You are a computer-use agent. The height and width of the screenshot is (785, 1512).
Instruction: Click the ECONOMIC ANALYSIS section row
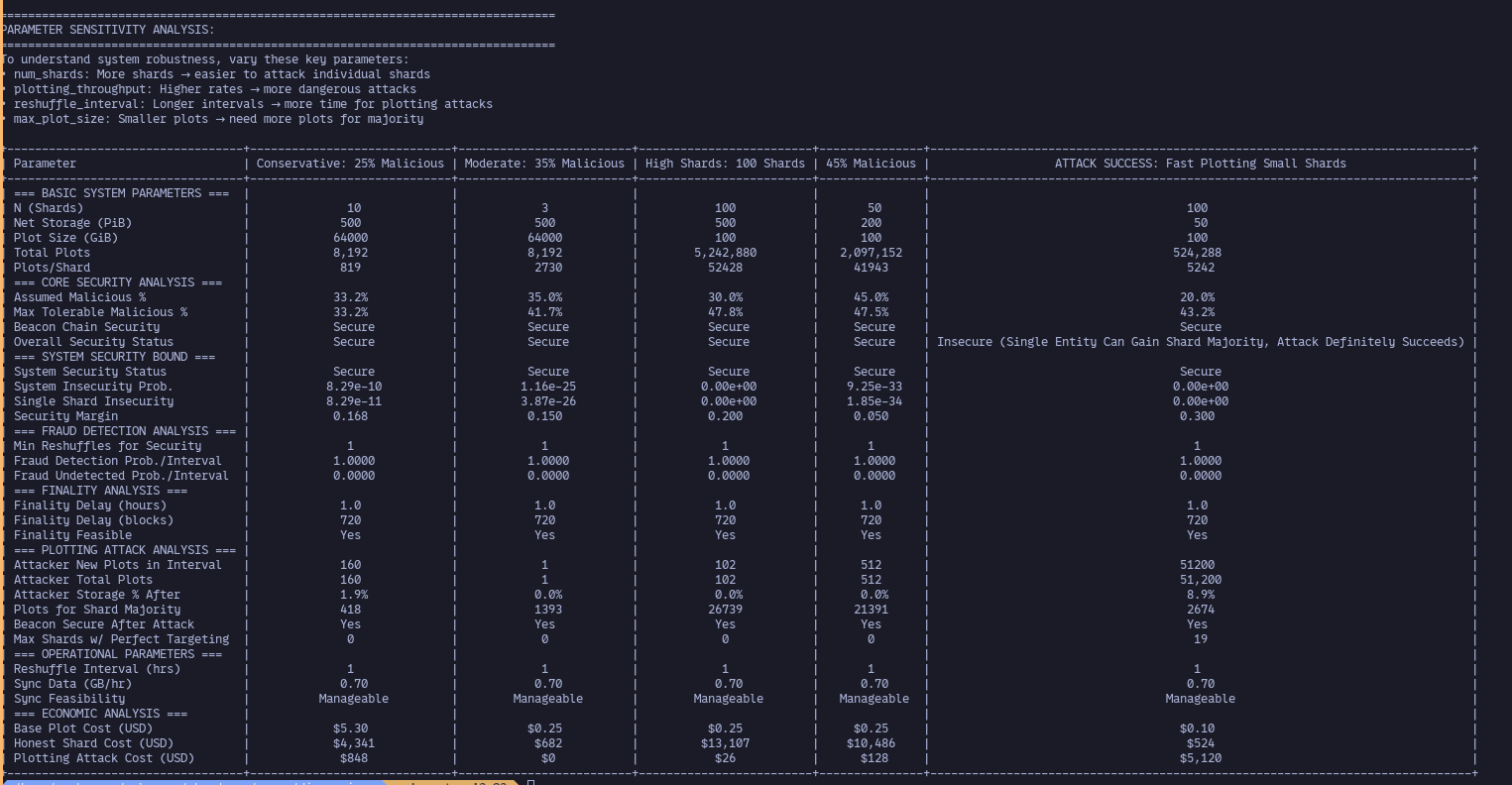coord(100,714)
